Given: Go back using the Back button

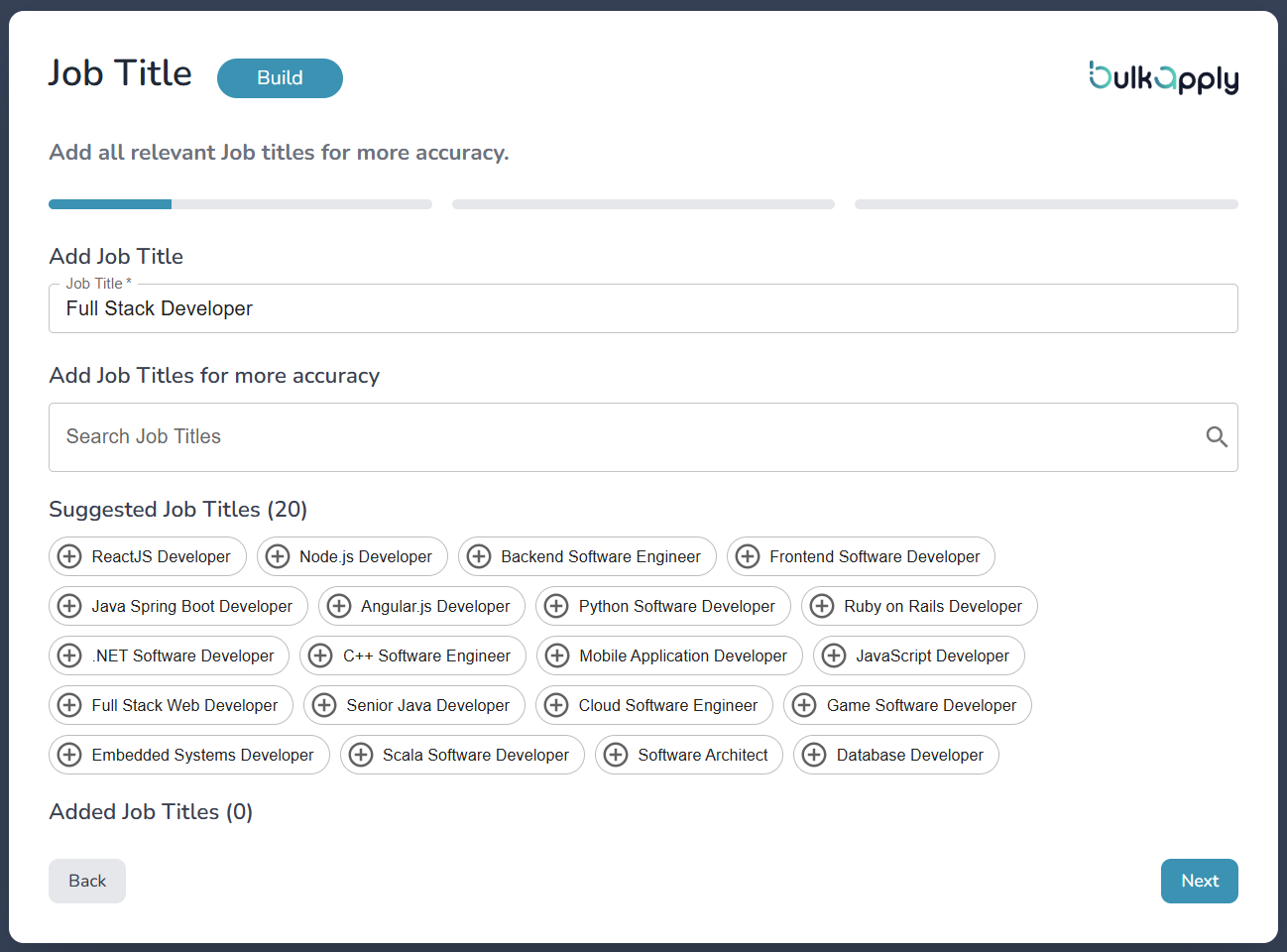Looking at the screenshot, I should [87, 881].
